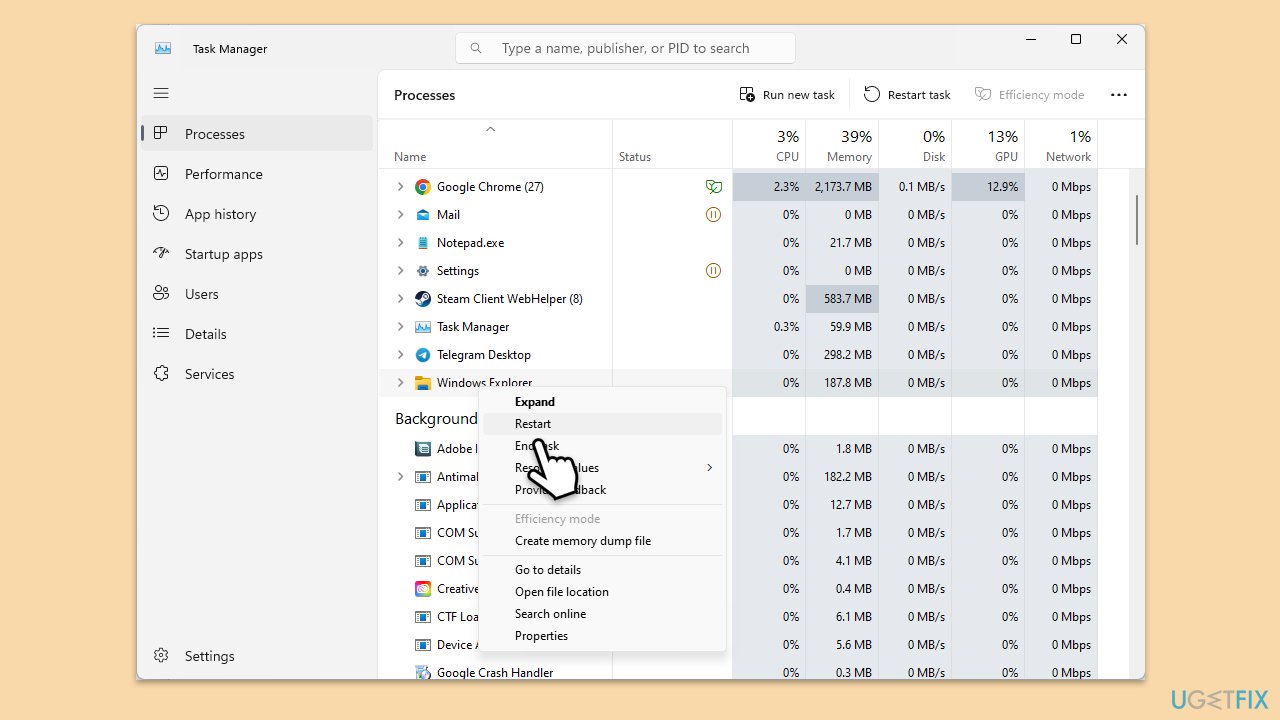The width and height of the screenshot is (1280, 720).
Task: Click the pause status icon on Settings
Action: click(x=713, y=270)
